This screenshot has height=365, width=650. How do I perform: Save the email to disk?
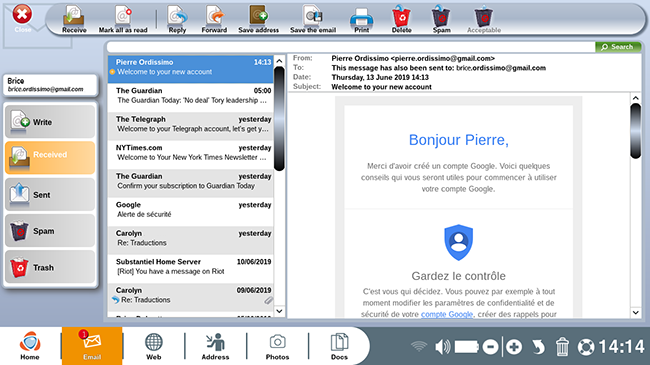tap(313, 19)
